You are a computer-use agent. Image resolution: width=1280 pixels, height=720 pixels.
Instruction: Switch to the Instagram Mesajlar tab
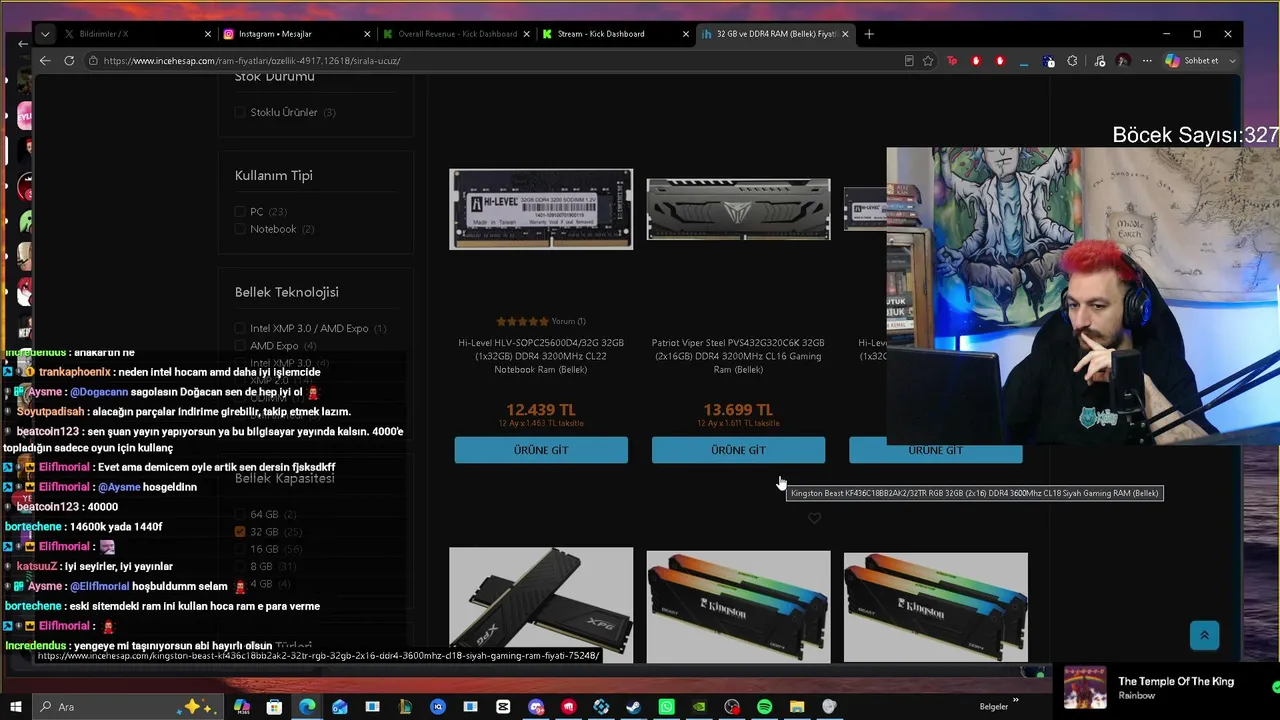coord(297,34)
